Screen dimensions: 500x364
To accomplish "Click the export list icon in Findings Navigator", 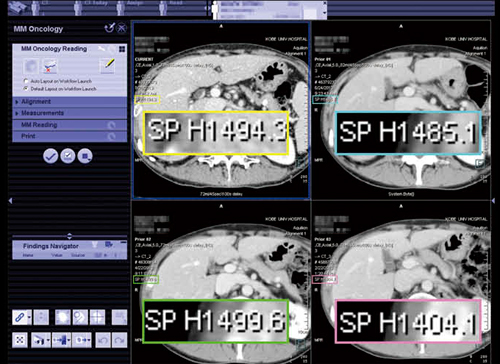I will click(109, 245).
